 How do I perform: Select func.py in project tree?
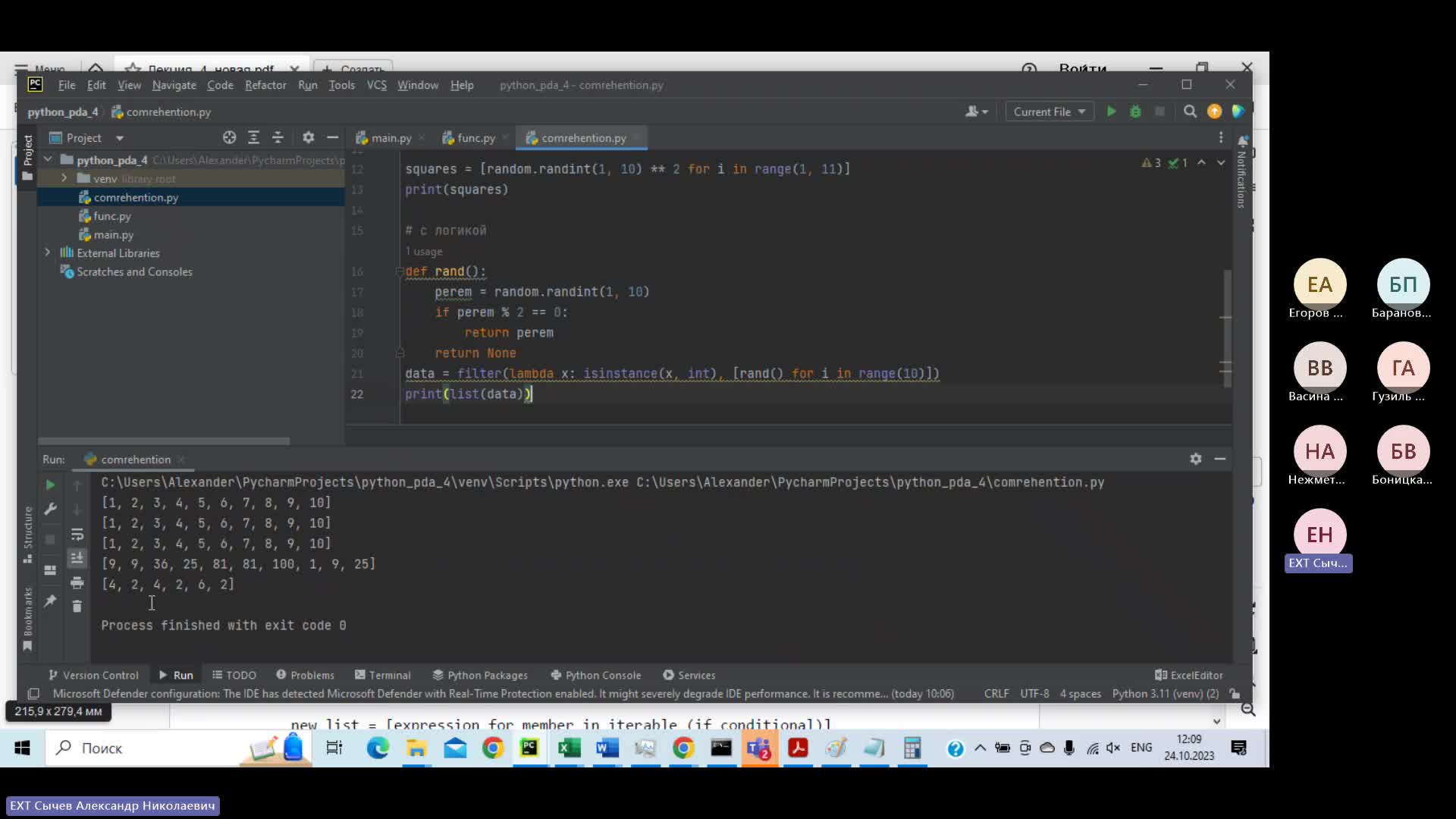click(111, 216)
